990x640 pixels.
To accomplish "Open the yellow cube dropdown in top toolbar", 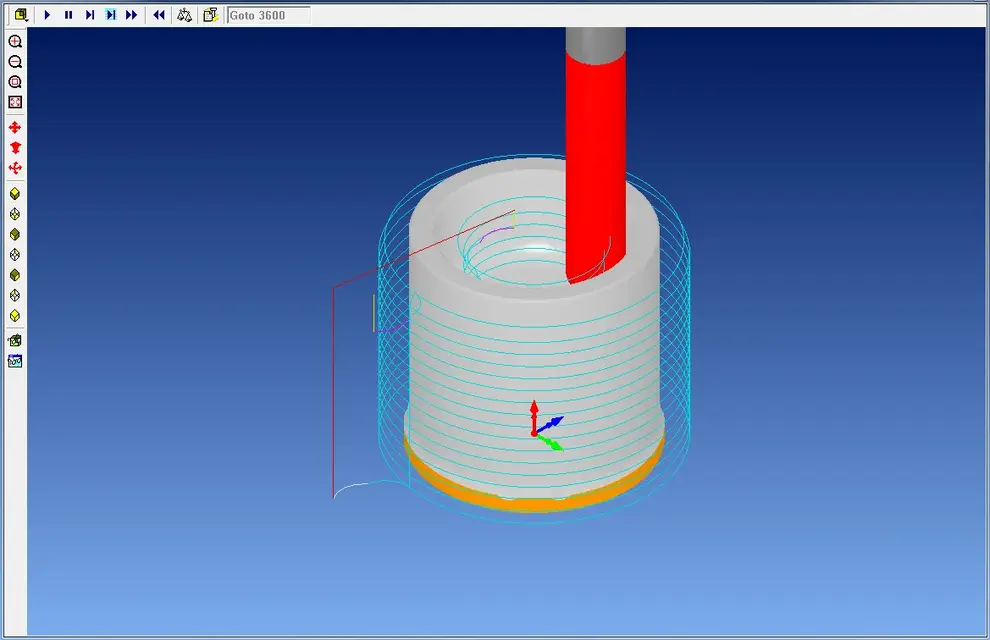I will (x=21, y=15).
